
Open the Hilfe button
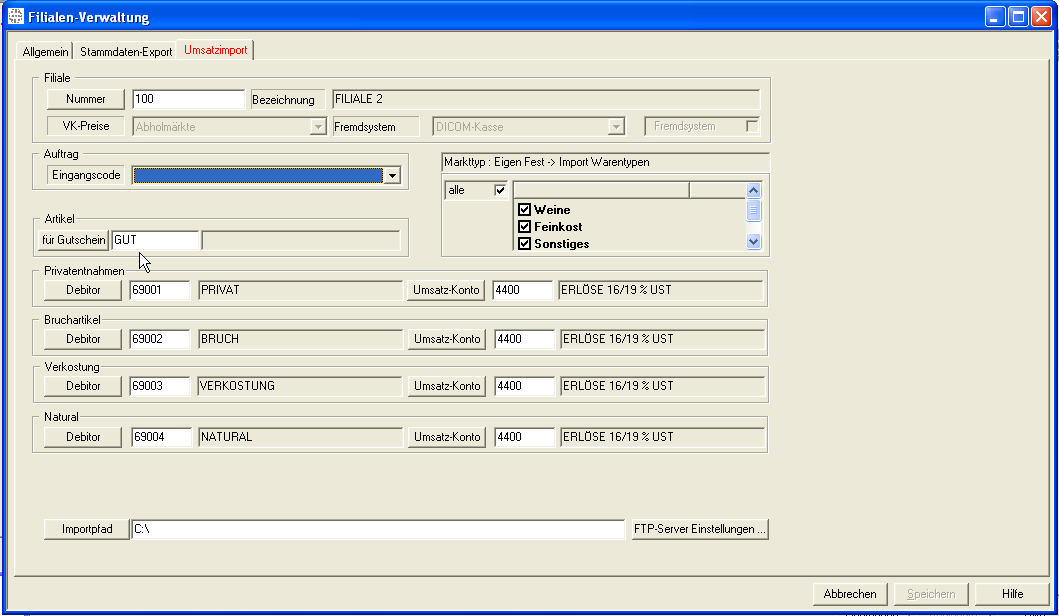click(1012, 594)
